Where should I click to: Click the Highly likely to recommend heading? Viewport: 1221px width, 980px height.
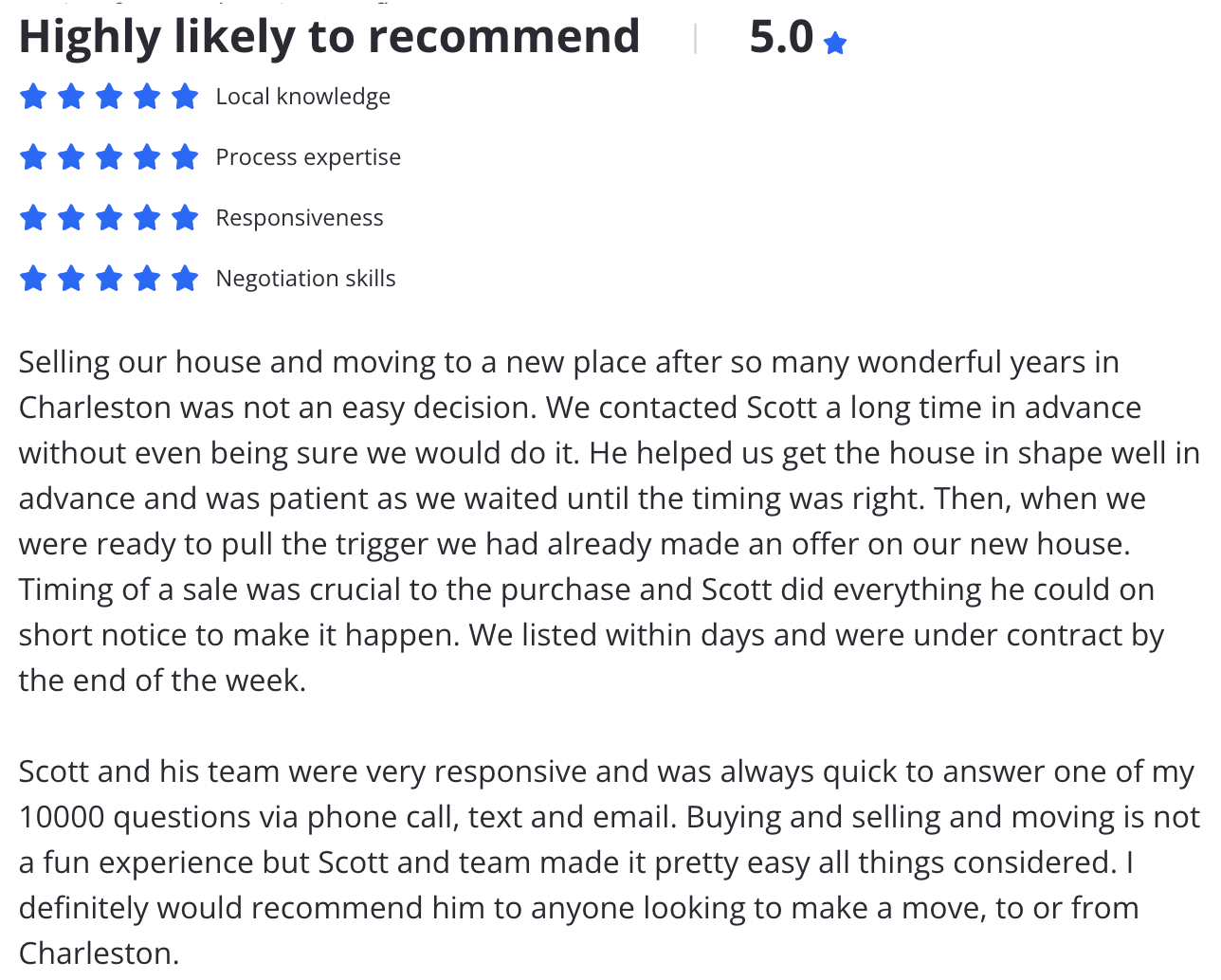coord(329,38)
